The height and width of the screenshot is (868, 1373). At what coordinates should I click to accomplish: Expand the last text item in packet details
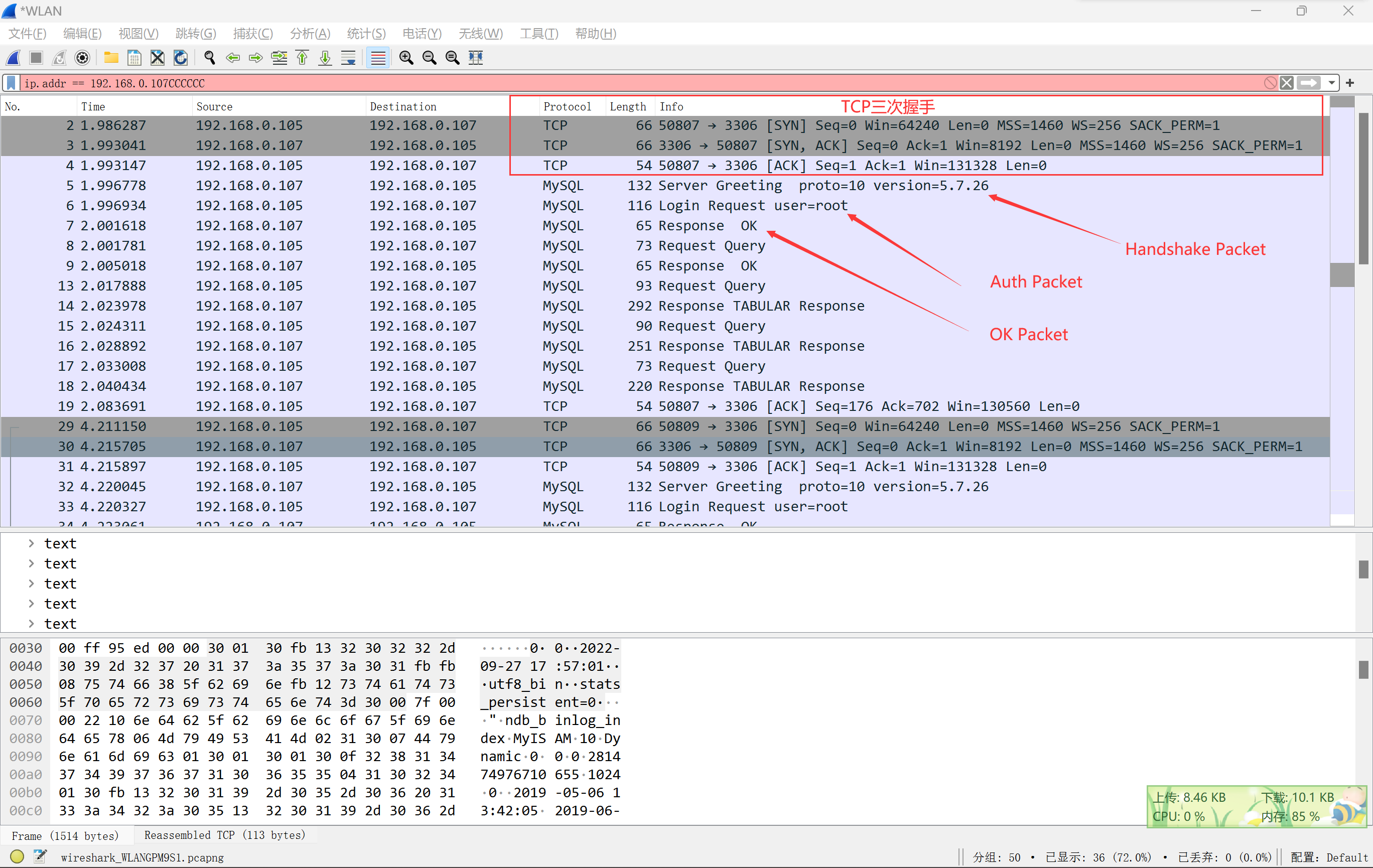[31, 624]
